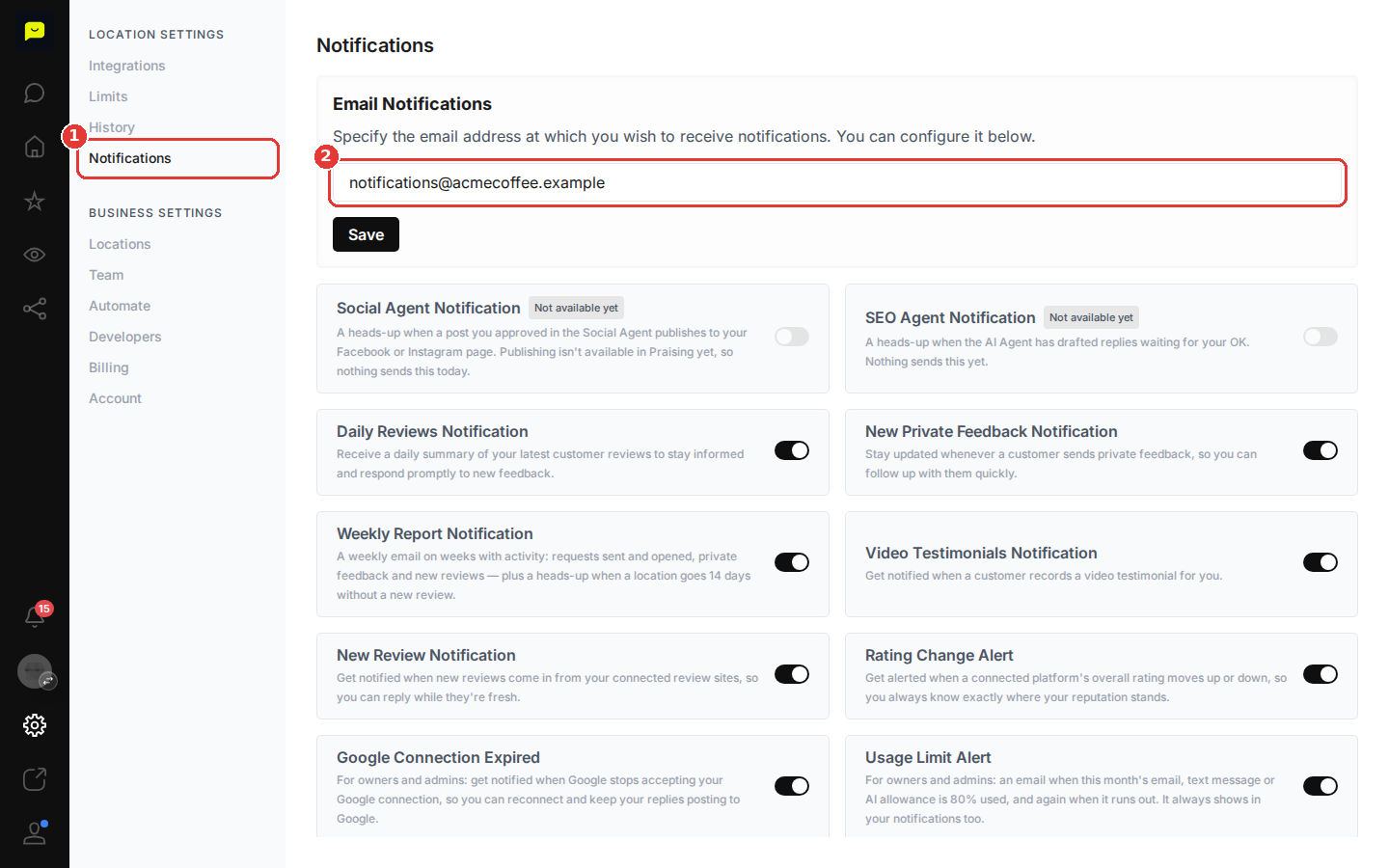Click Social Agent 'Not available yet' badge
The height and width of the screenshot is (868, 1389).
click(576, 308)
